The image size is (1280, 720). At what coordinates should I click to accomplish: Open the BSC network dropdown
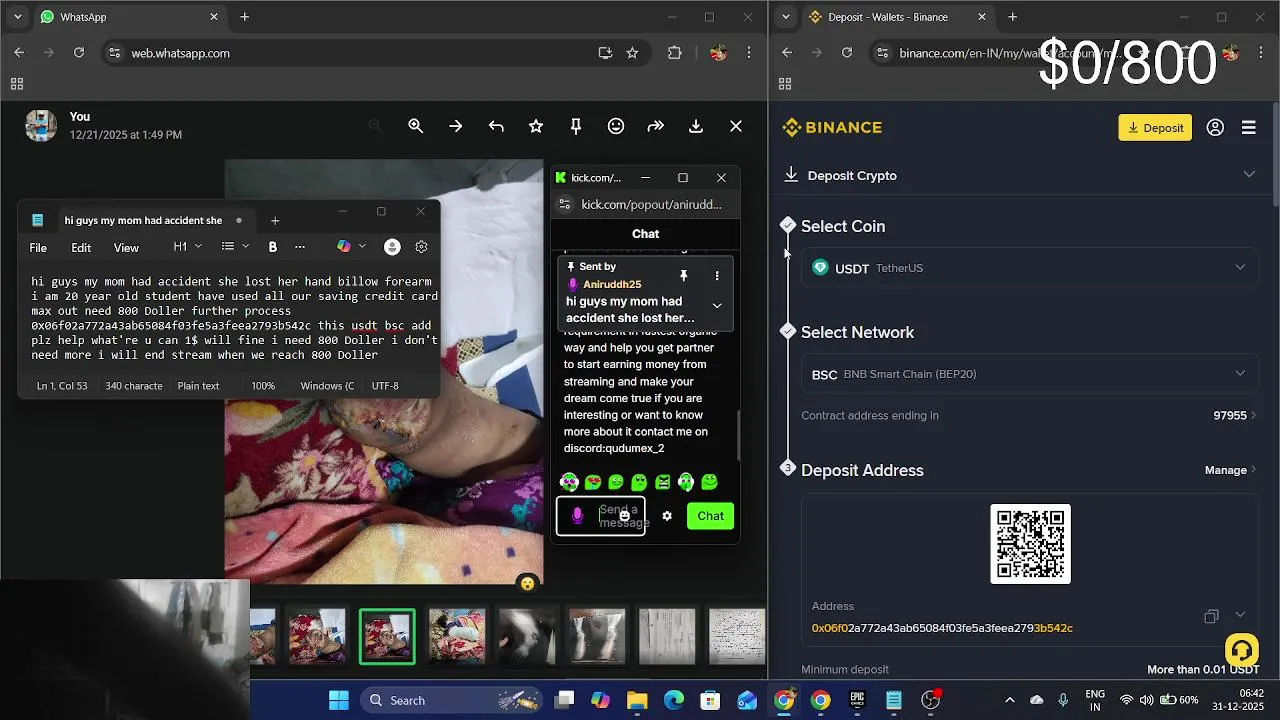pos(1029,374)
